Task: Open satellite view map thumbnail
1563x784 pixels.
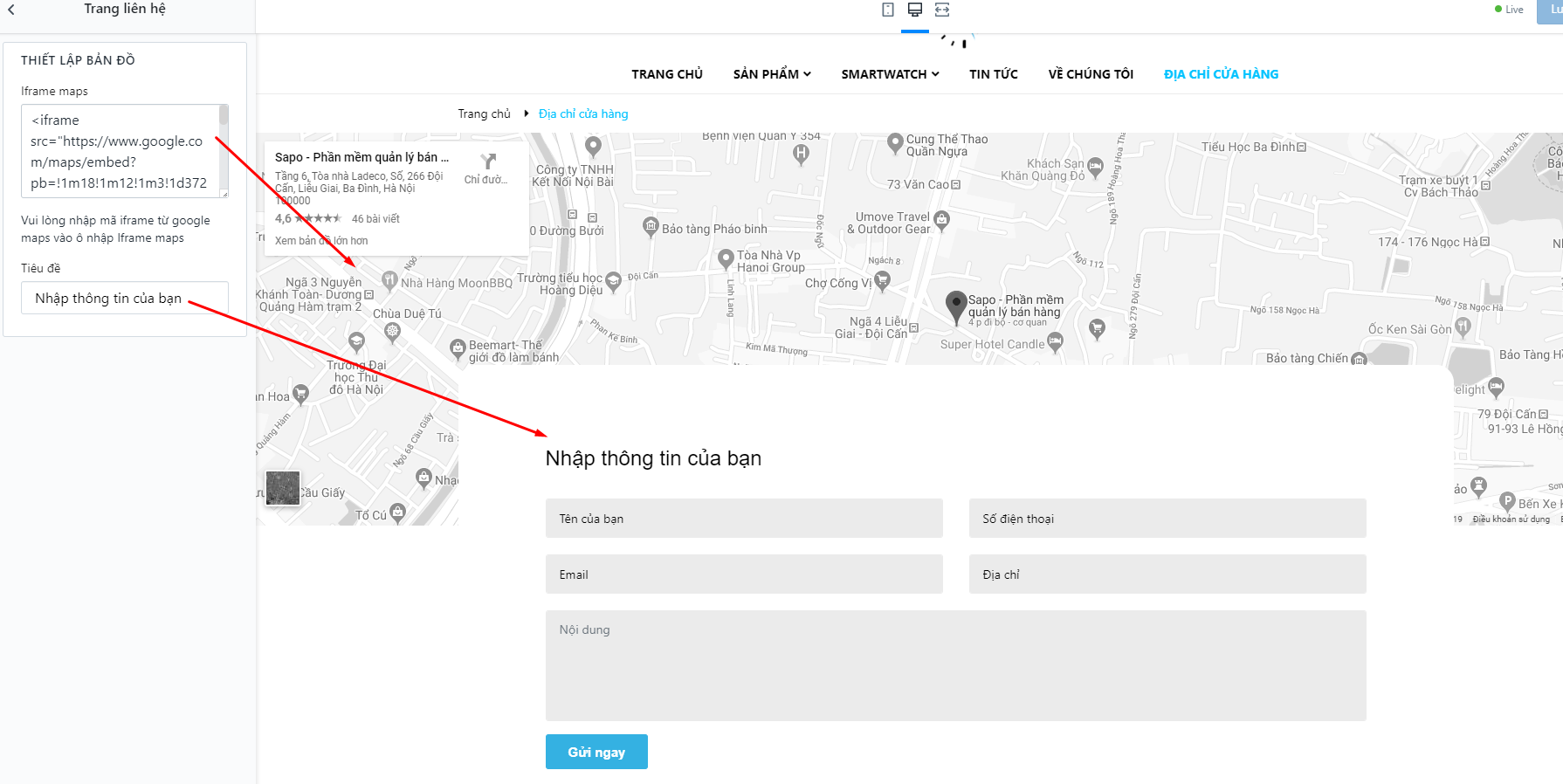Action: (283, 488)
